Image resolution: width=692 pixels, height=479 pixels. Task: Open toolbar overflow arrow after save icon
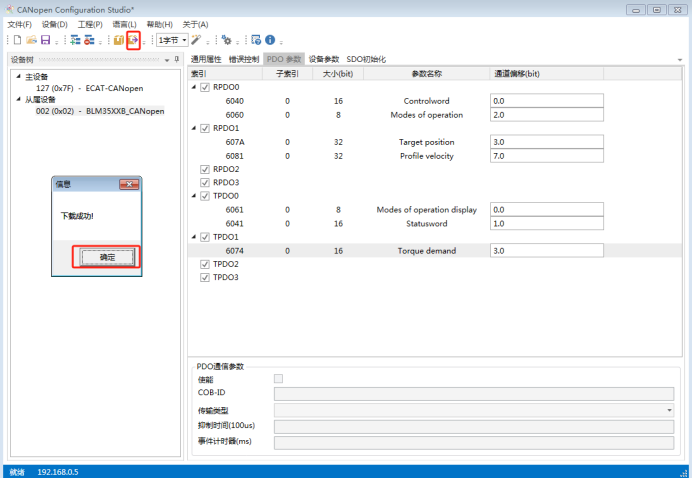(x=56, y=42)
